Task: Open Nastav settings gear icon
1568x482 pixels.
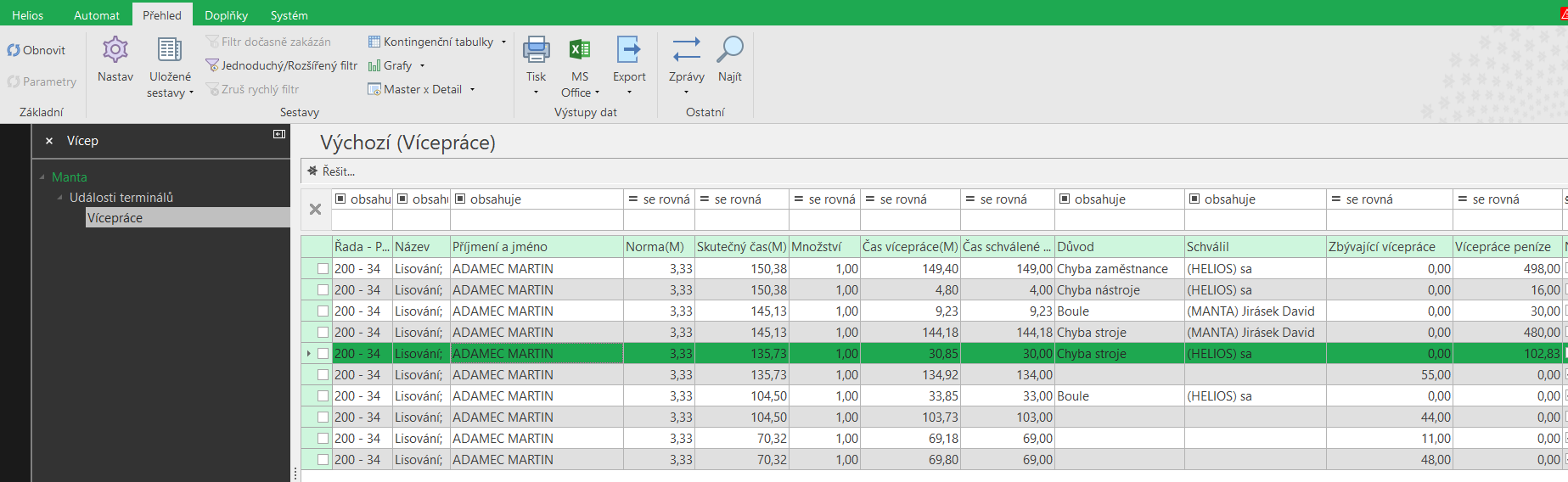Action: pyautogui.click(x=115, y=50)
